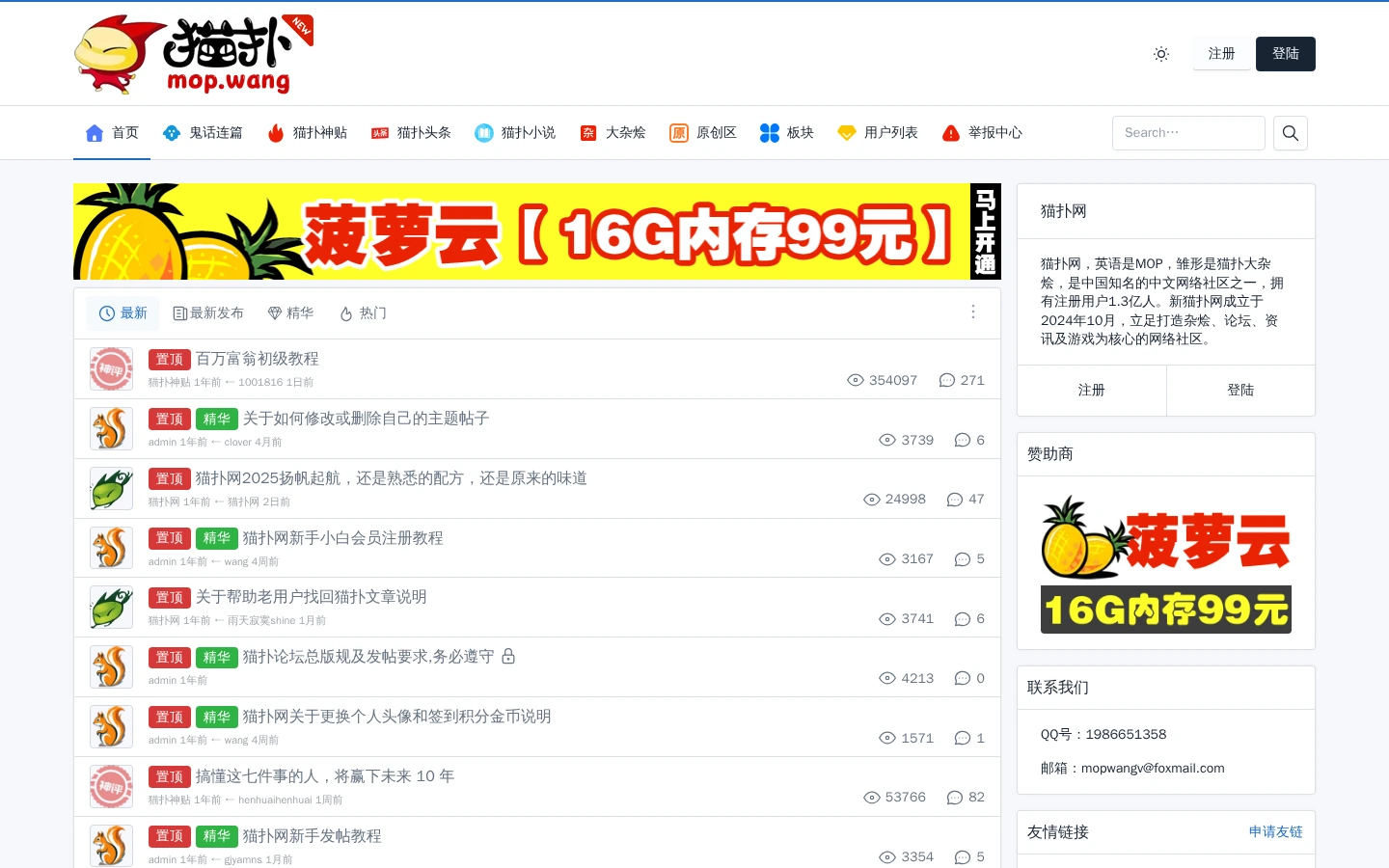Click the eye icon showing 1571

pos(887,738)
